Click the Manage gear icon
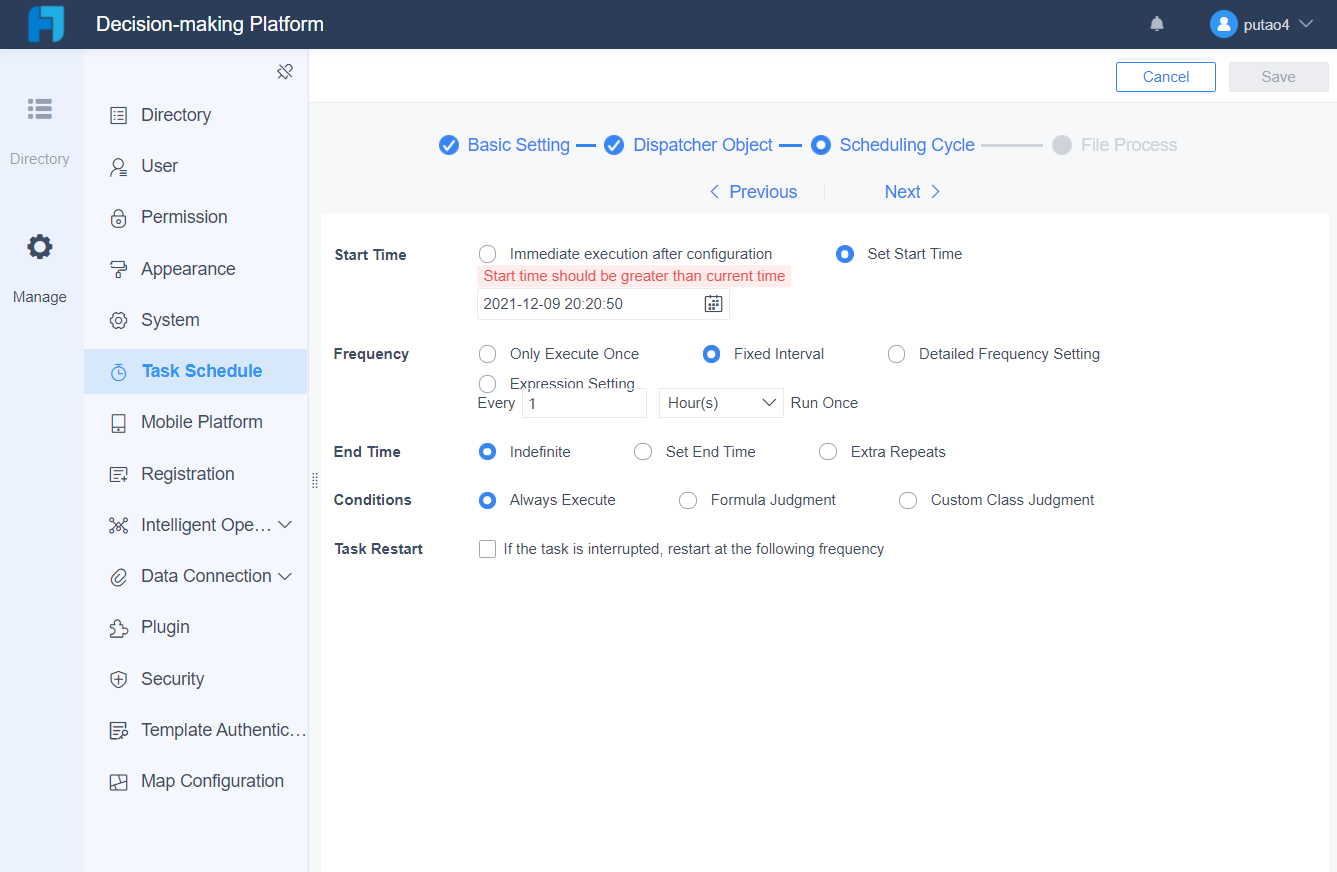This screenshot has width=1337, height=872. pos(40,246)
